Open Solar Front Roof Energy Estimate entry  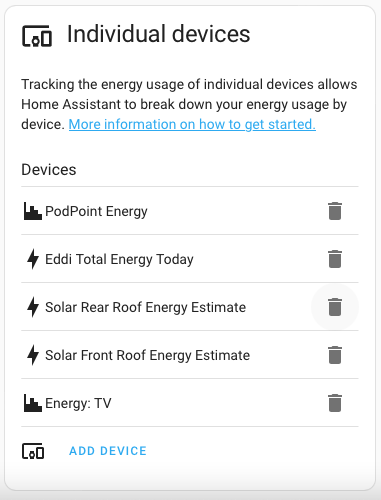190,355
